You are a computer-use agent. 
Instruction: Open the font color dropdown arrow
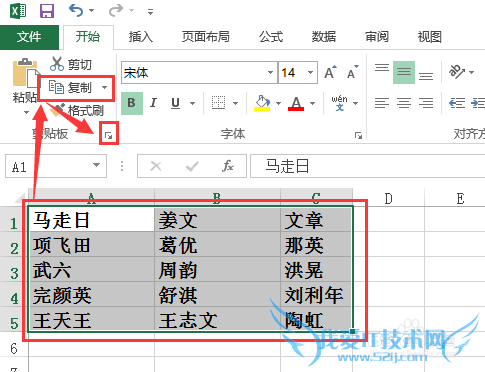[312, 103]
